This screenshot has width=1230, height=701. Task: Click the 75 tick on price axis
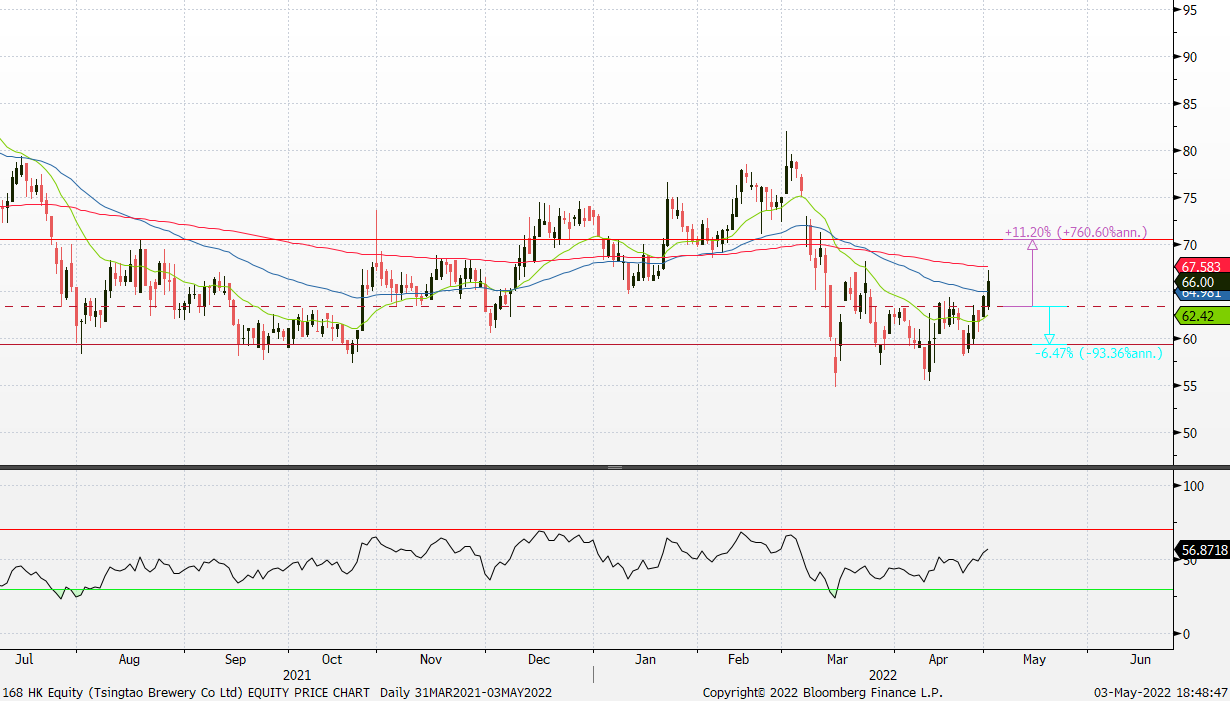click(x=1190, y=198)
